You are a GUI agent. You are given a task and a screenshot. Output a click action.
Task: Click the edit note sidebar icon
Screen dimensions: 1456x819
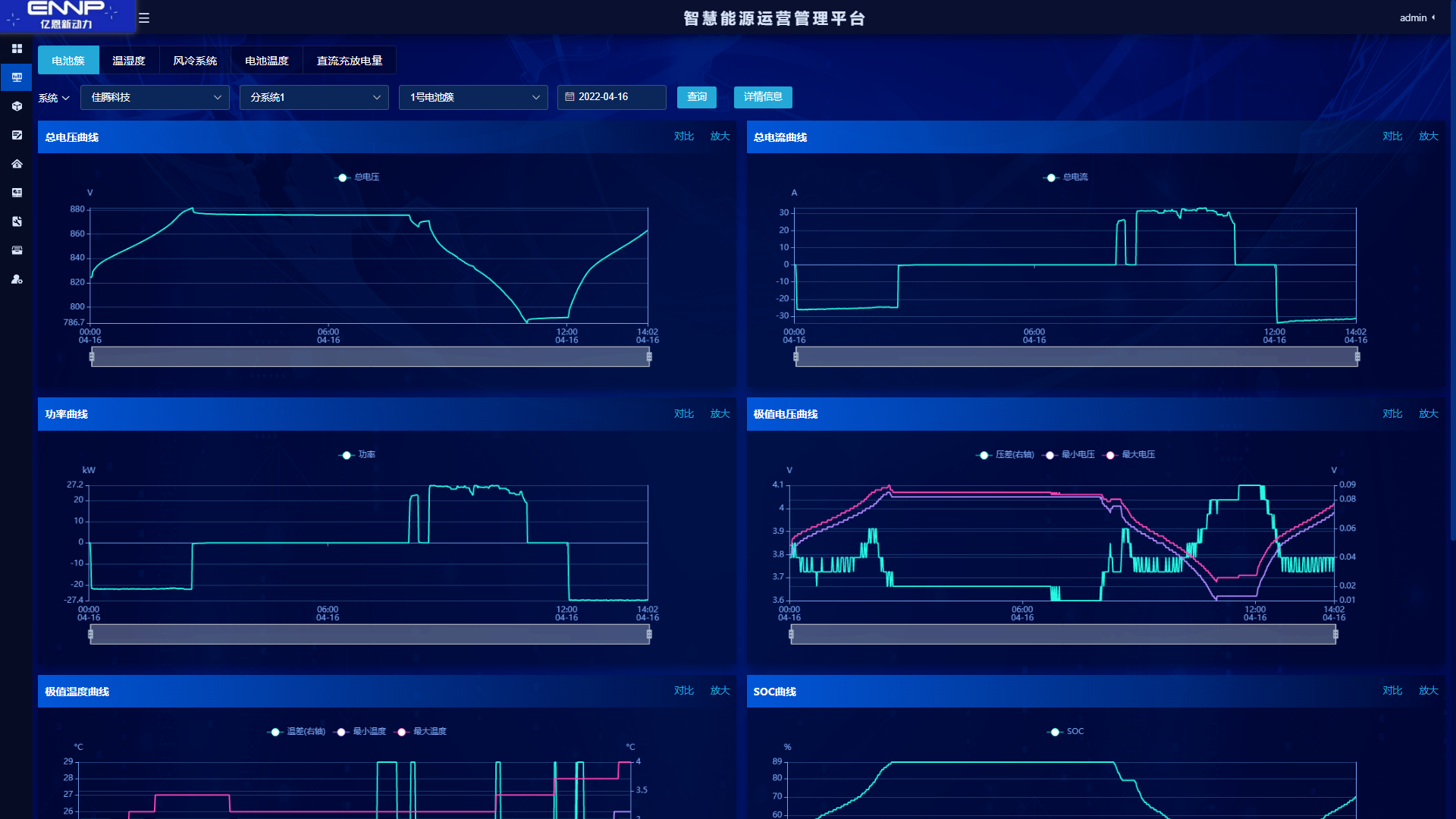[x=17, y=135]
